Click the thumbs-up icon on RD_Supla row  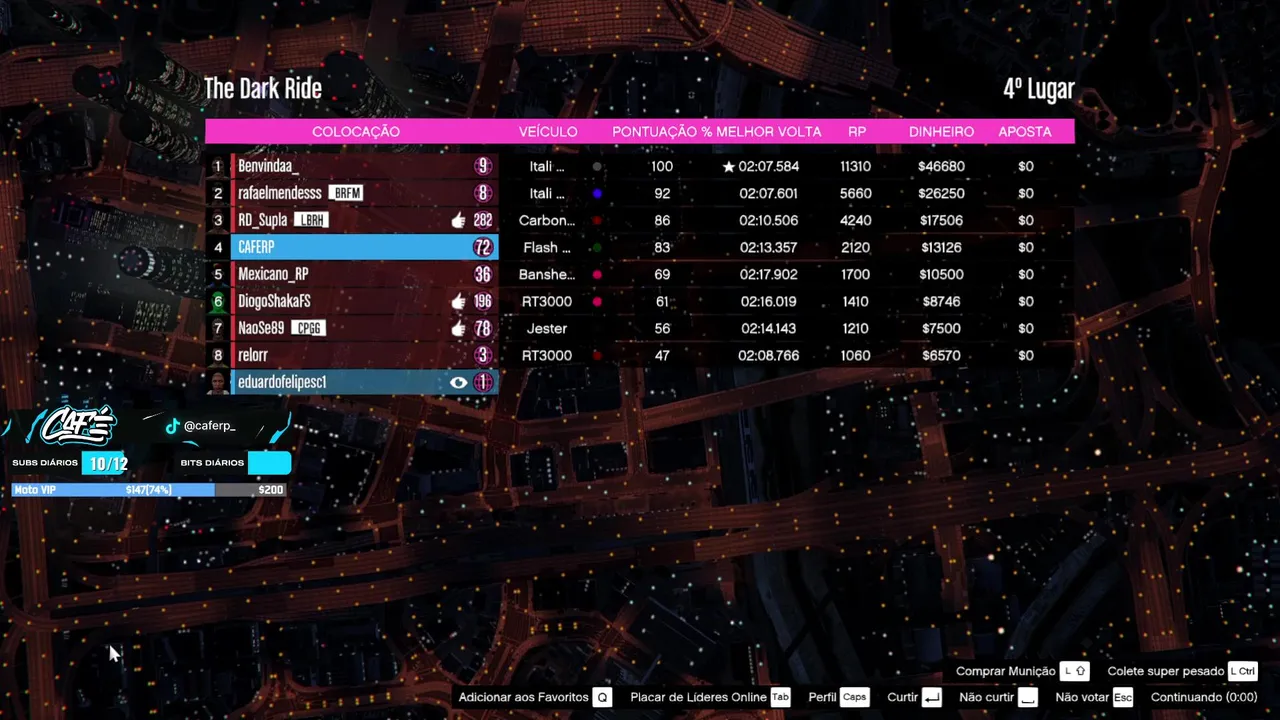pos(458,220)
